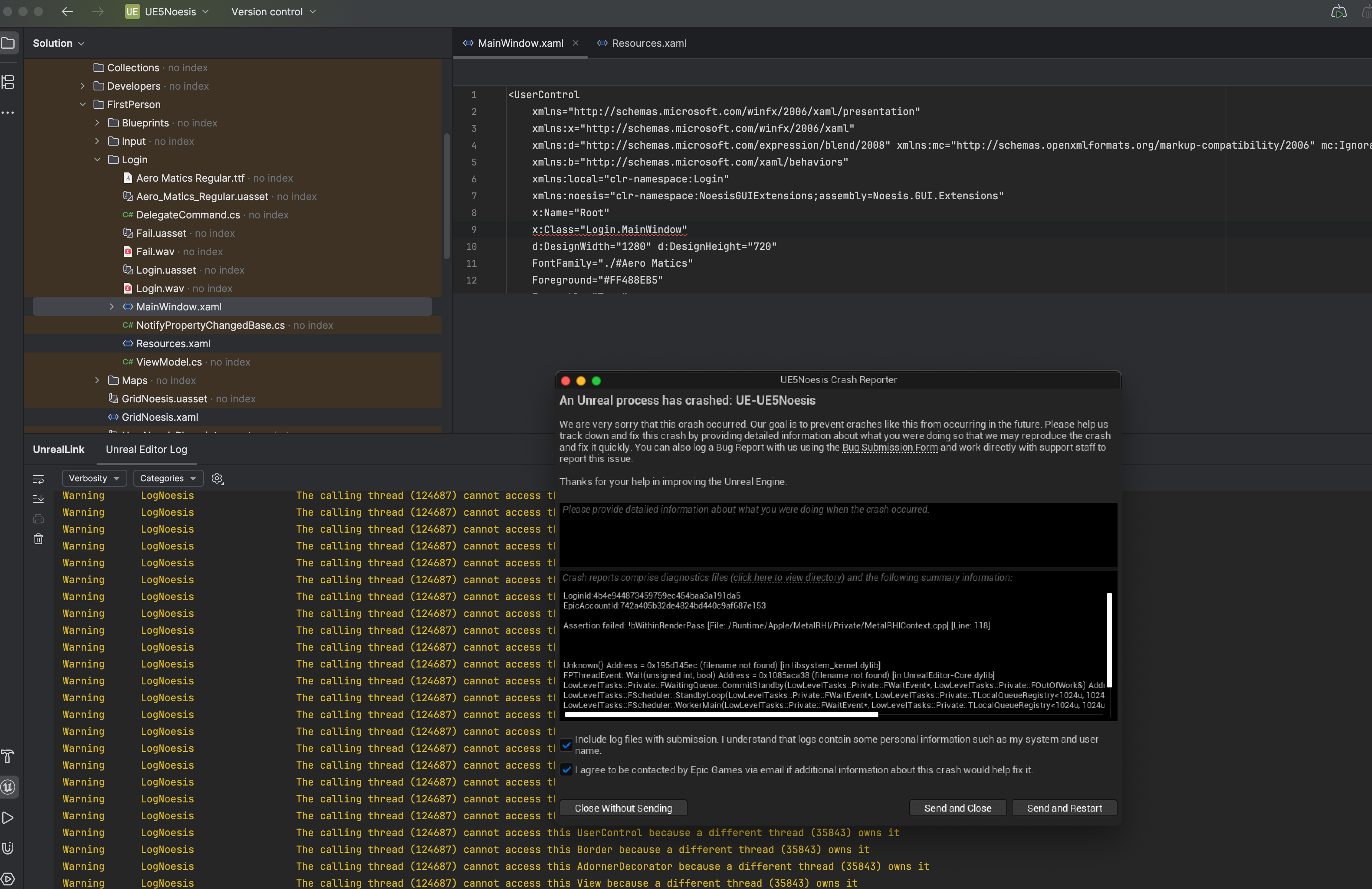Expand the Blueprints folder
1372x889 pixels.
97,123
